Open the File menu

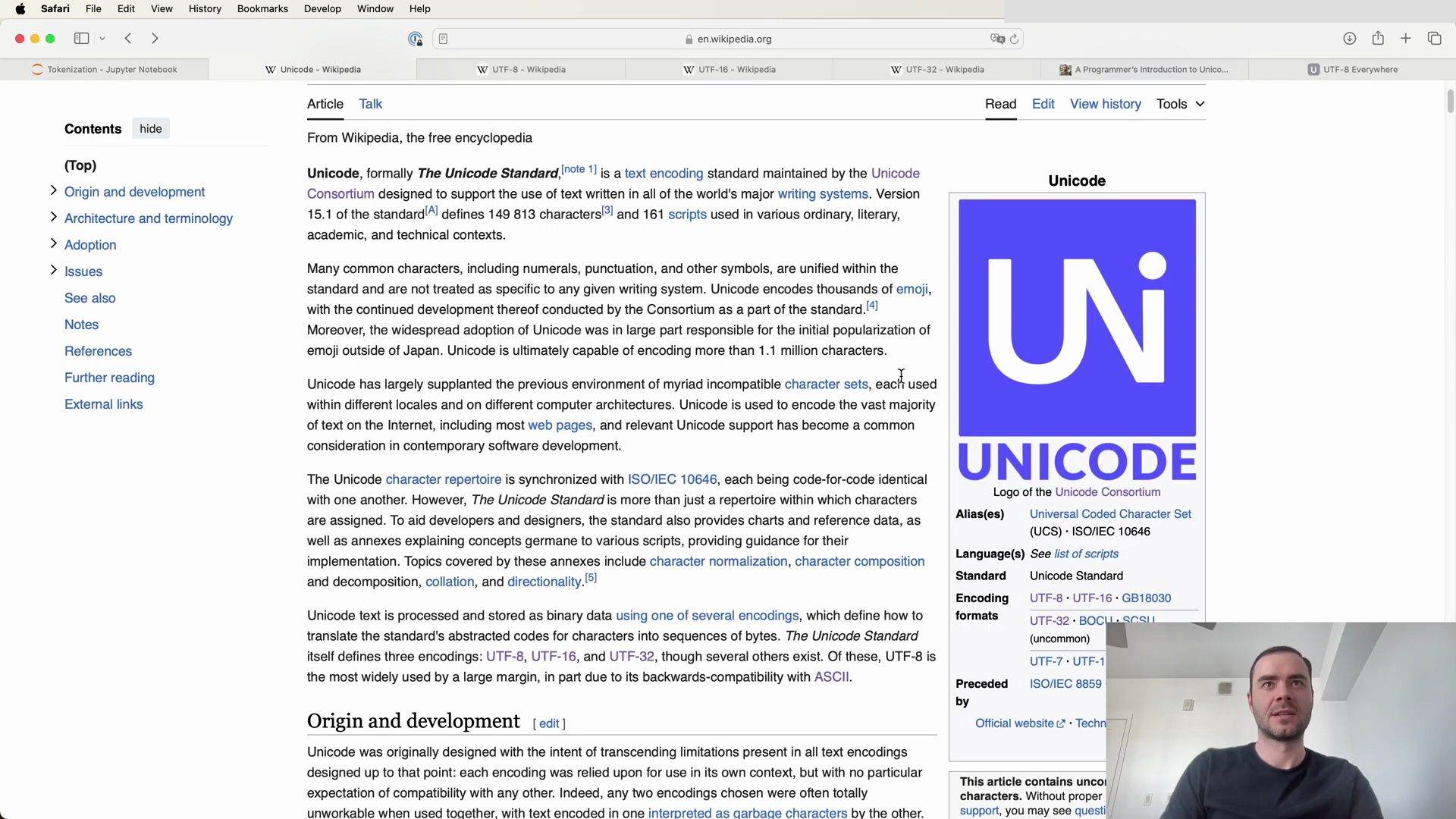(93, 9)
